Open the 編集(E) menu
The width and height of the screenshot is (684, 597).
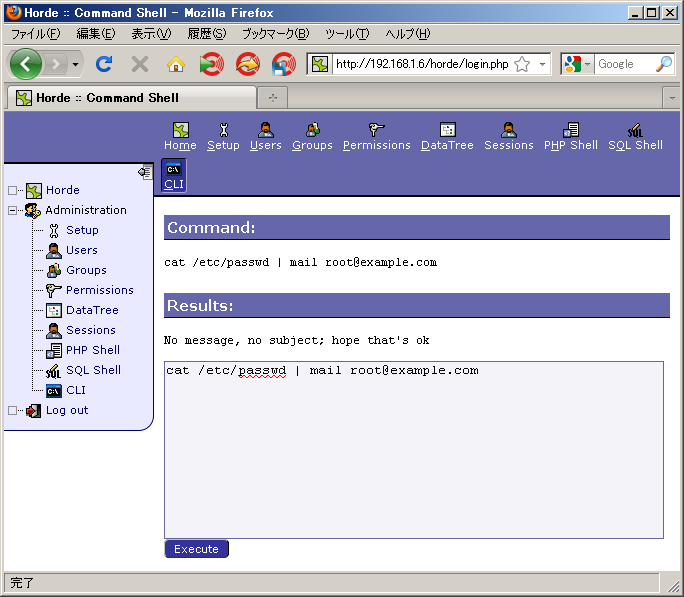point(96,34)
